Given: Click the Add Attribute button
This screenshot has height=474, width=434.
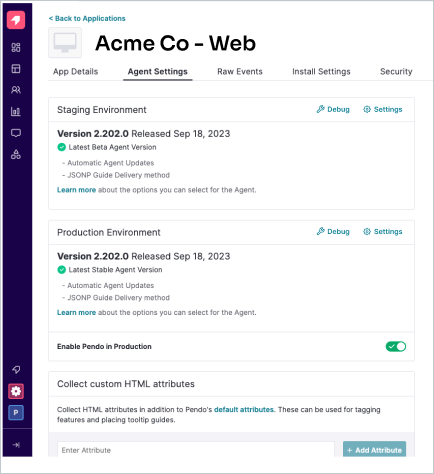Looking at the screenshot, I should (x=374, y=449).
